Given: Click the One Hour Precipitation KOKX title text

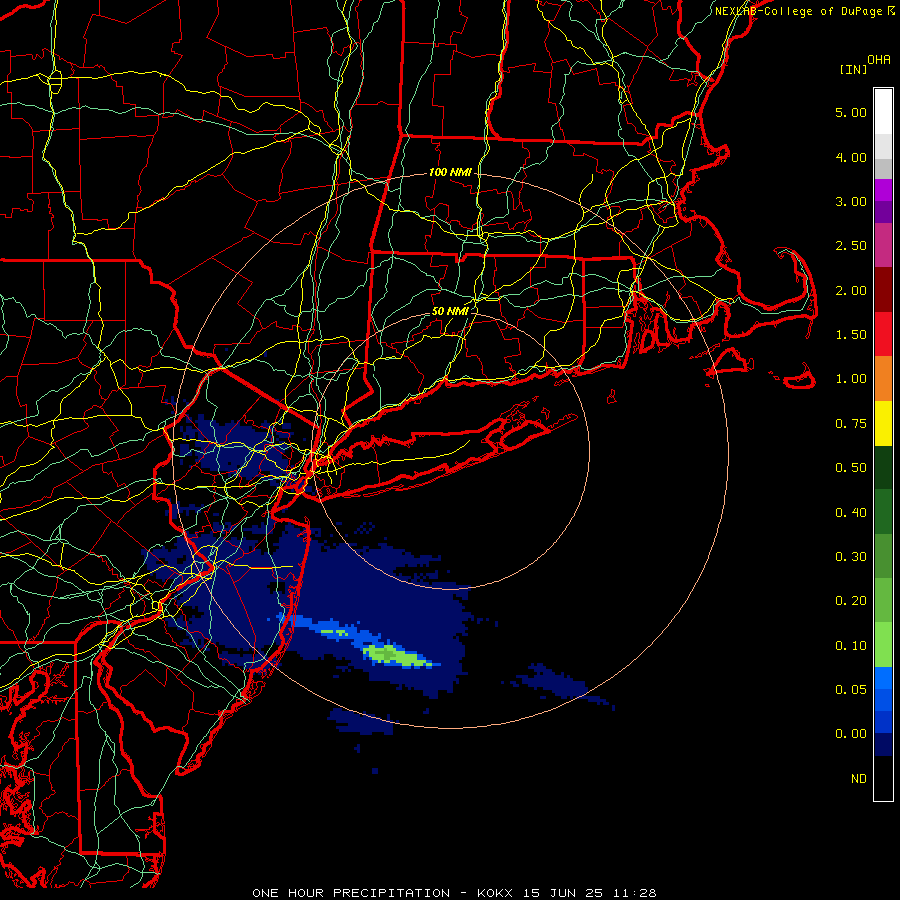Looking at the screenshot, I should point(454,893).
